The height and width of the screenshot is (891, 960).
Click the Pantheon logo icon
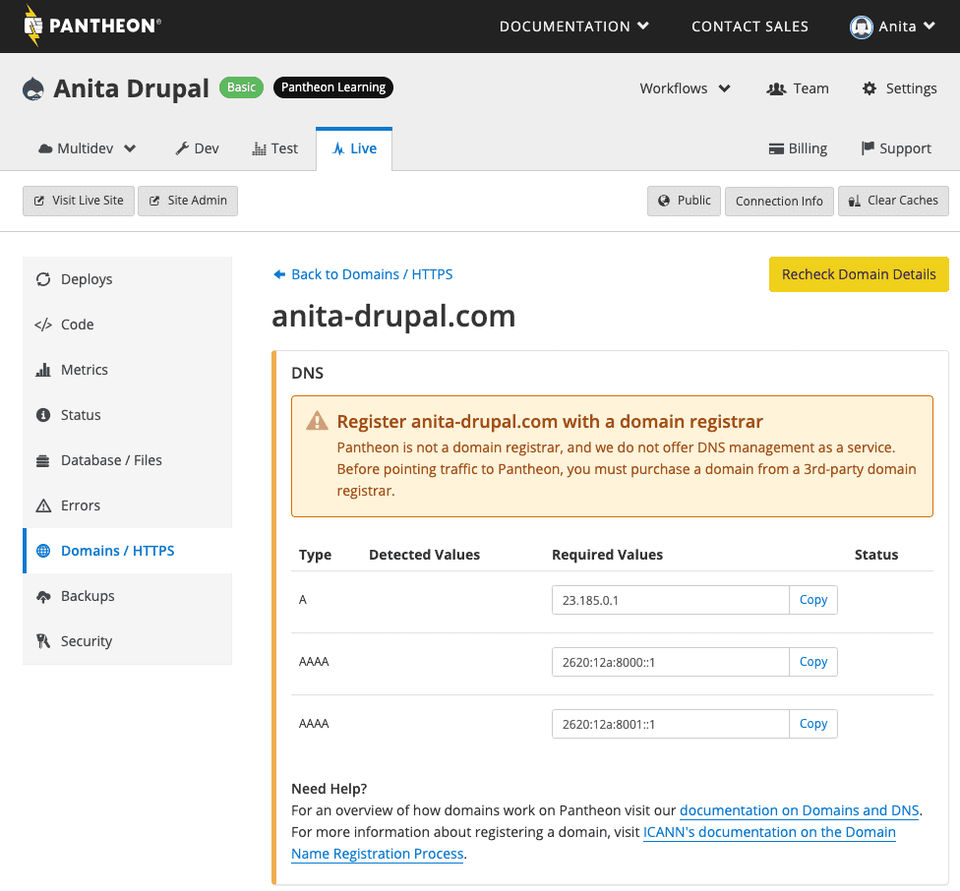click(x=33, y=25)
